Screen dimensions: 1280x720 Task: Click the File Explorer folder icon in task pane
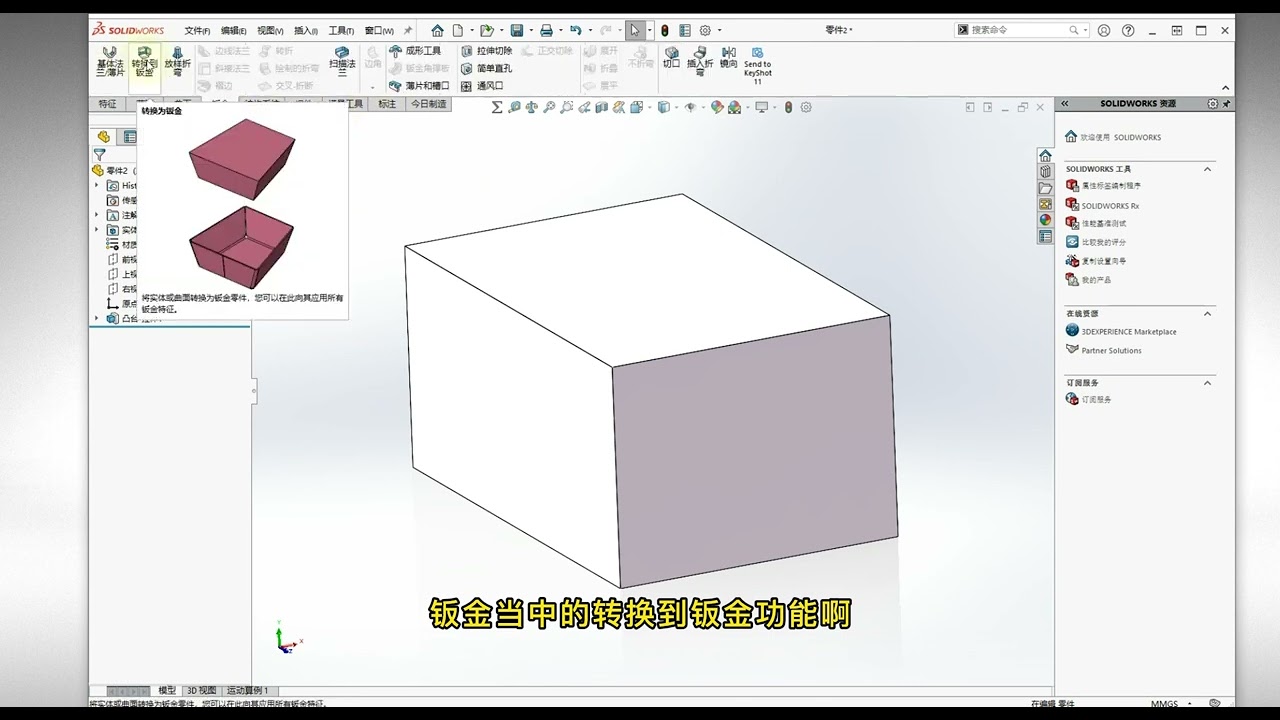point(1045,188)
